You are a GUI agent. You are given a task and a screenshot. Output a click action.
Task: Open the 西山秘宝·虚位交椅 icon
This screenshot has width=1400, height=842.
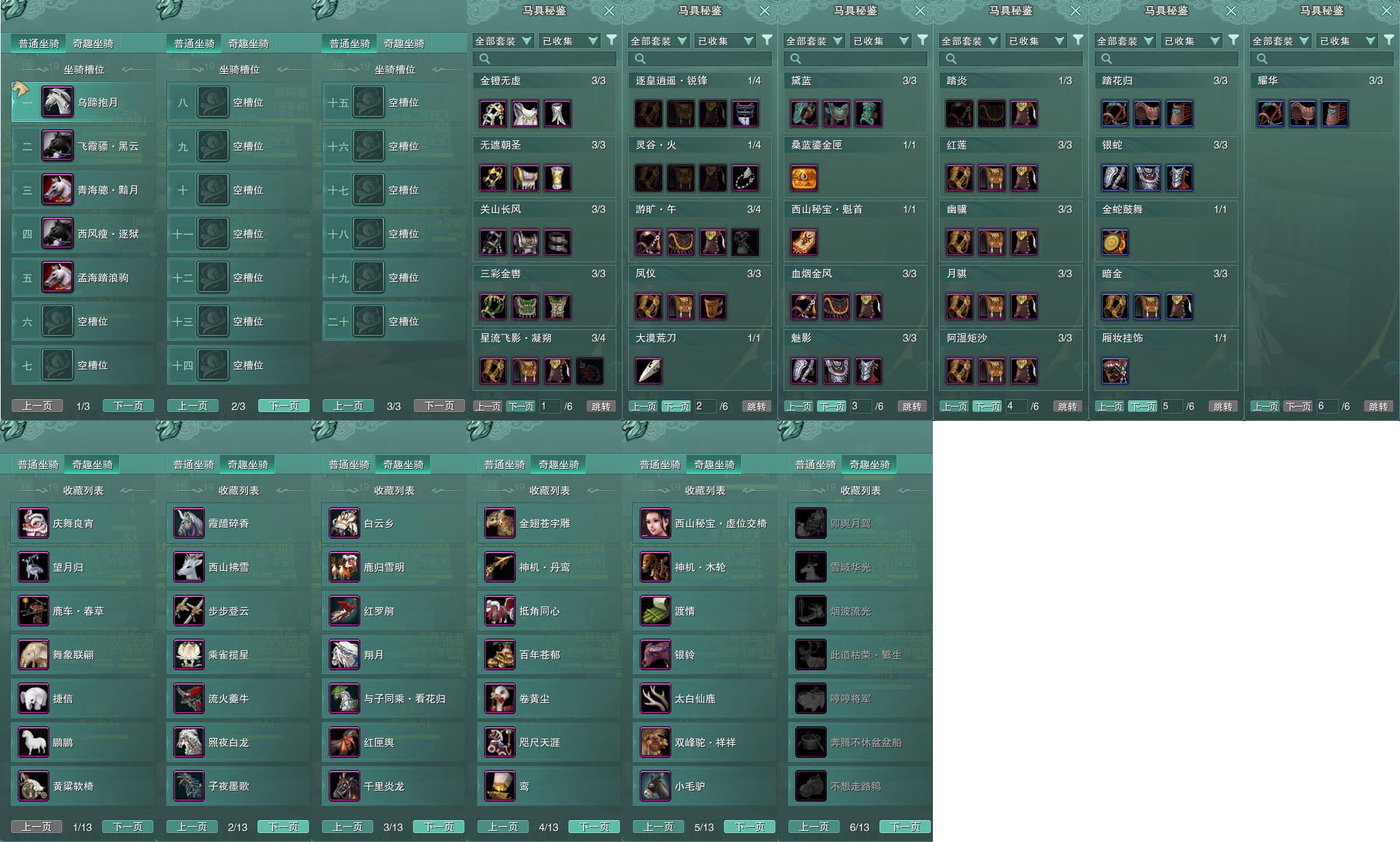point(655,523)
